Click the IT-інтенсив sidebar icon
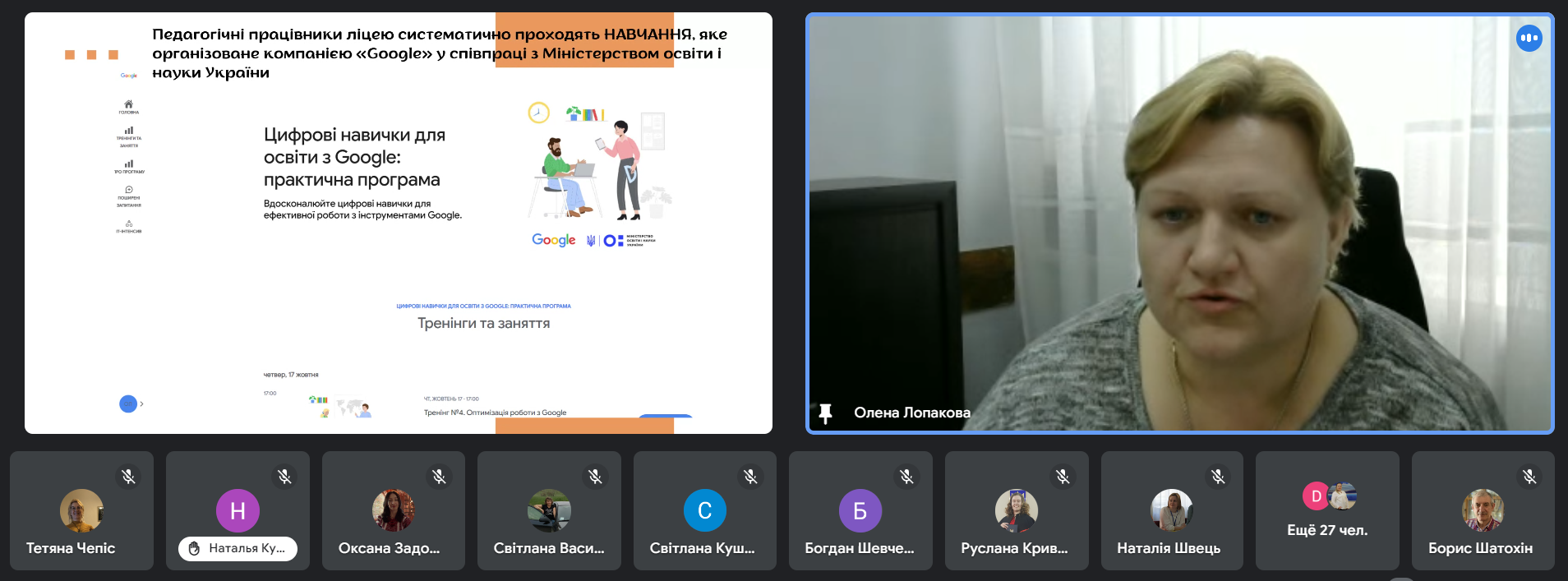 129,224
